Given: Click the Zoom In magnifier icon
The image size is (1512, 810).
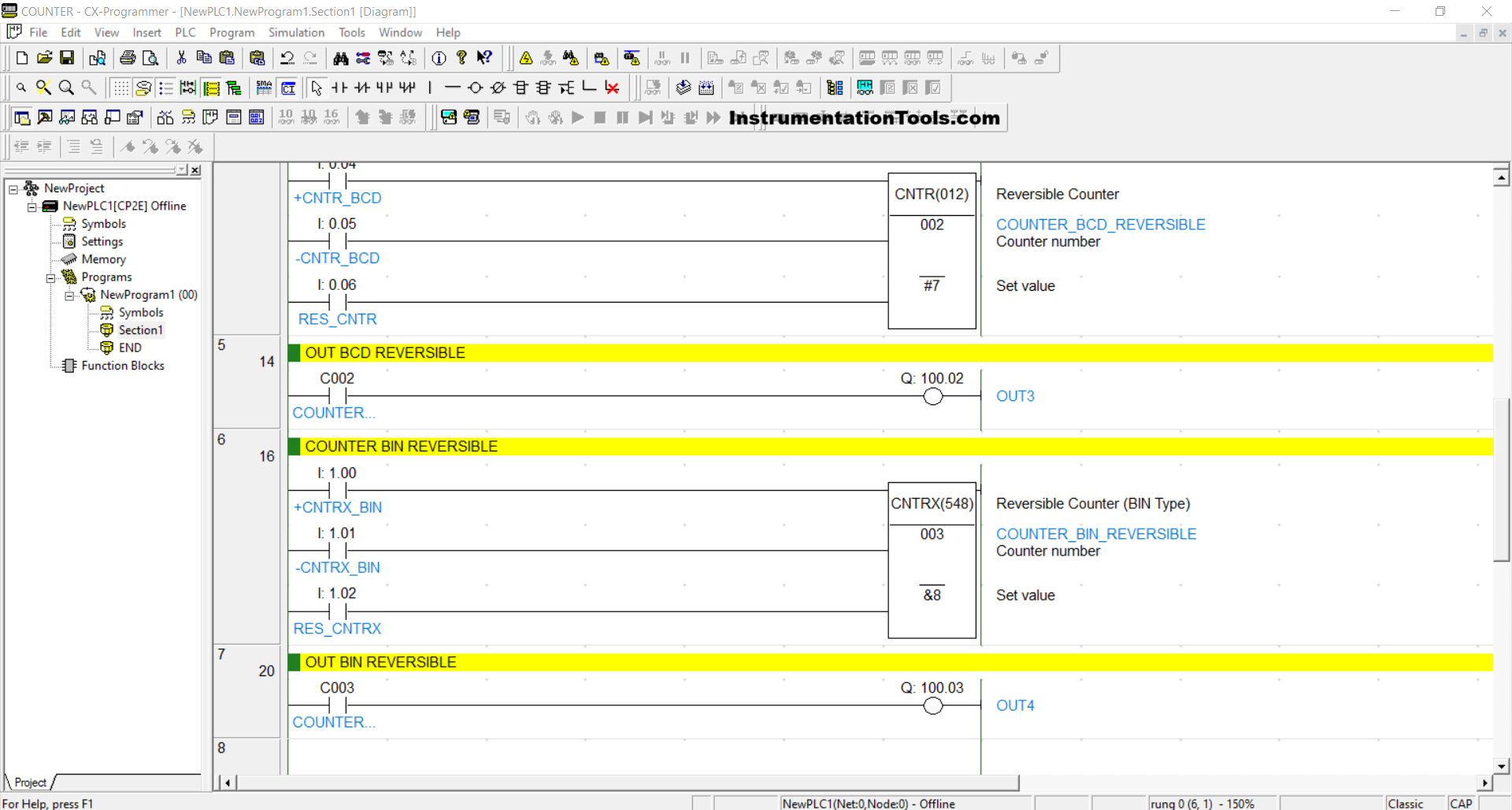Looking at the screenshot, I should (x=67, y=87).
